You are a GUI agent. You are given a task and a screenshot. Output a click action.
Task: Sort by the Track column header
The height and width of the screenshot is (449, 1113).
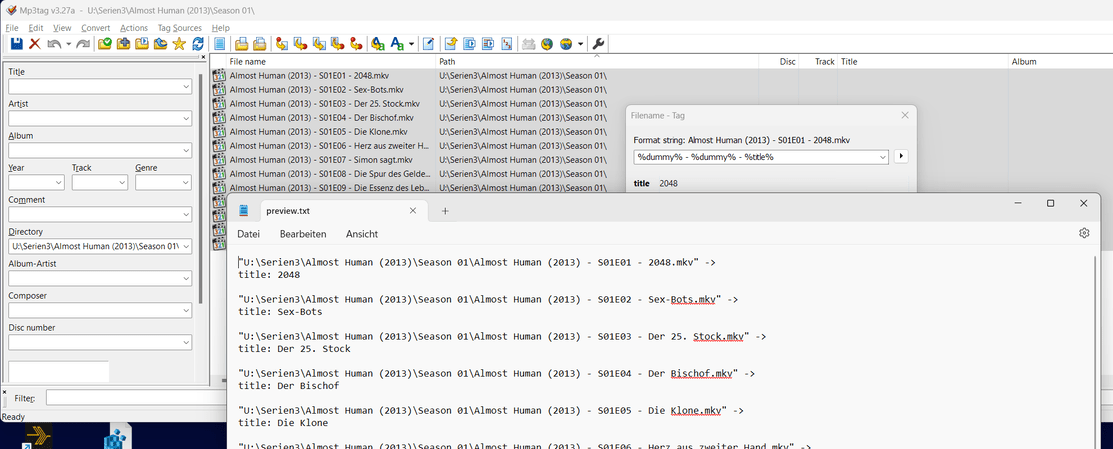click(818, 62)
